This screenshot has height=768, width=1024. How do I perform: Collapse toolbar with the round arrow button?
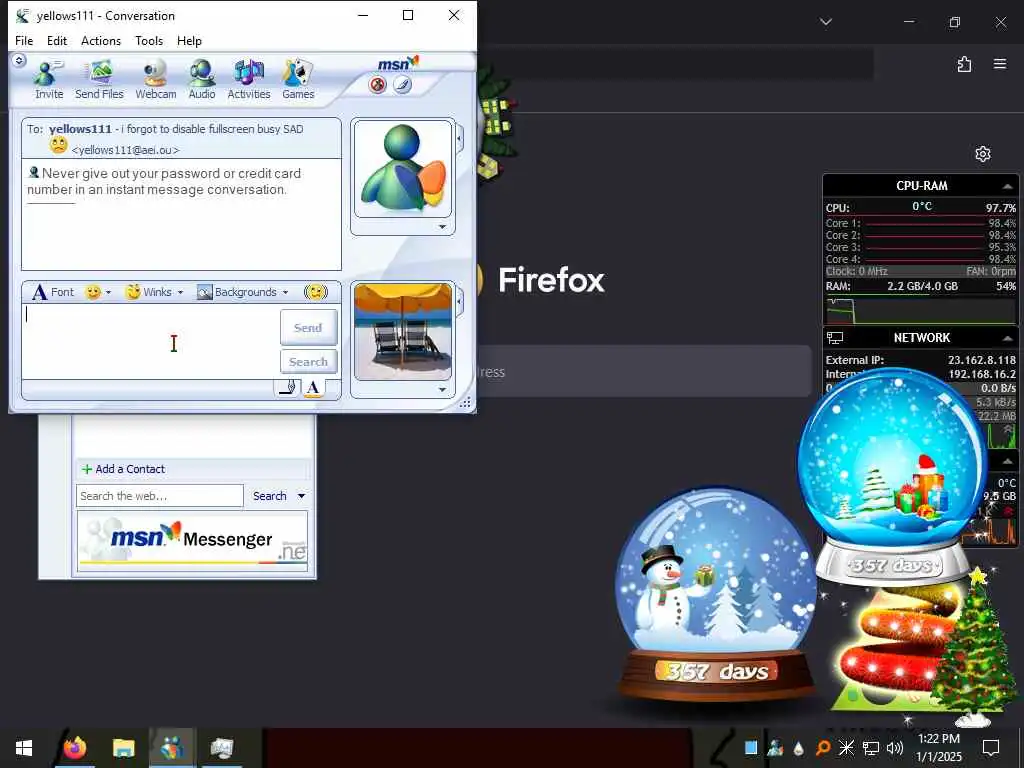(x=19, y=60)
